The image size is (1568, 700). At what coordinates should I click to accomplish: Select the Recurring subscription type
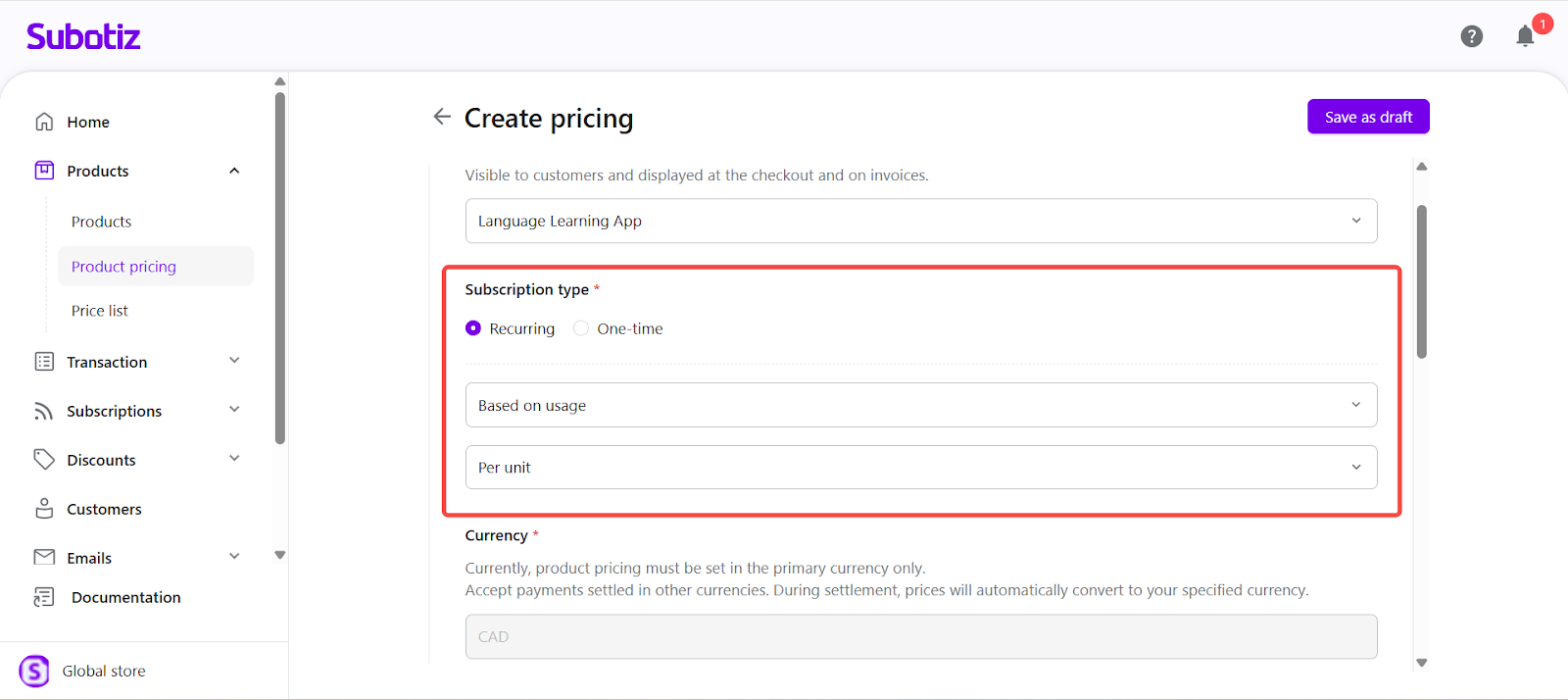pyautogui.click(x=473, y=328)
